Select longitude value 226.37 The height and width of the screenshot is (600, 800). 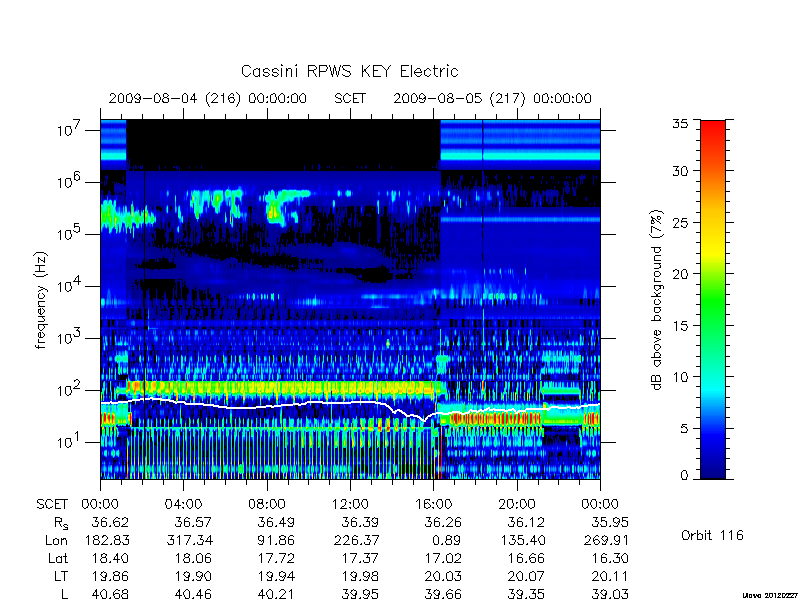pos(356,540)
